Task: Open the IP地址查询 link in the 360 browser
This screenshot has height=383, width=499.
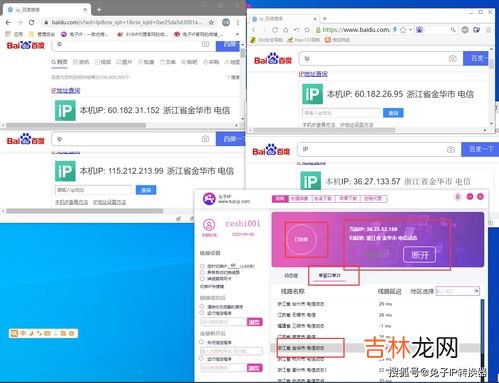Action: [313, 74]
